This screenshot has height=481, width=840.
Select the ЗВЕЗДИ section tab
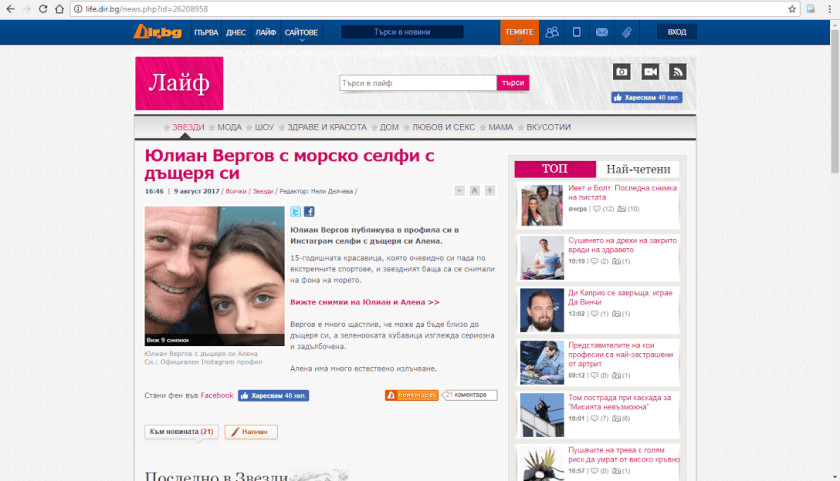pos(188,127)
